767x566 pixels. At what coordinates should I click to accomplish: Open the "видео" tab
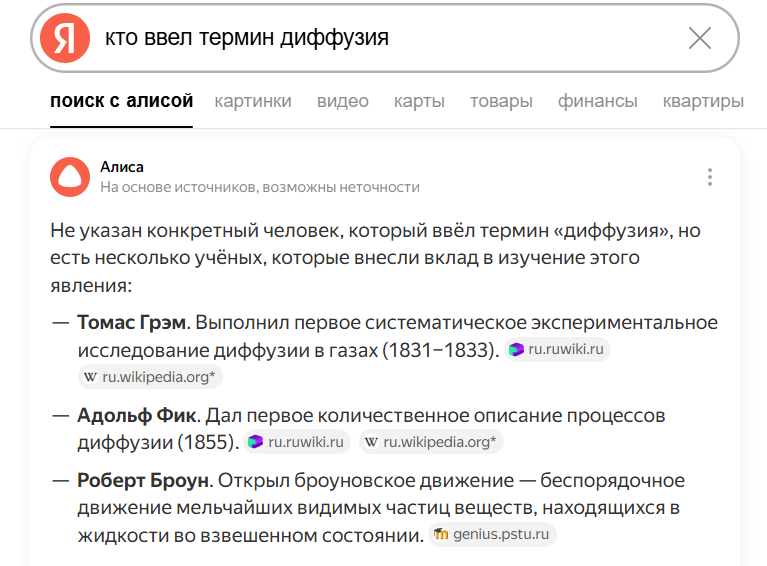[342, 101]
